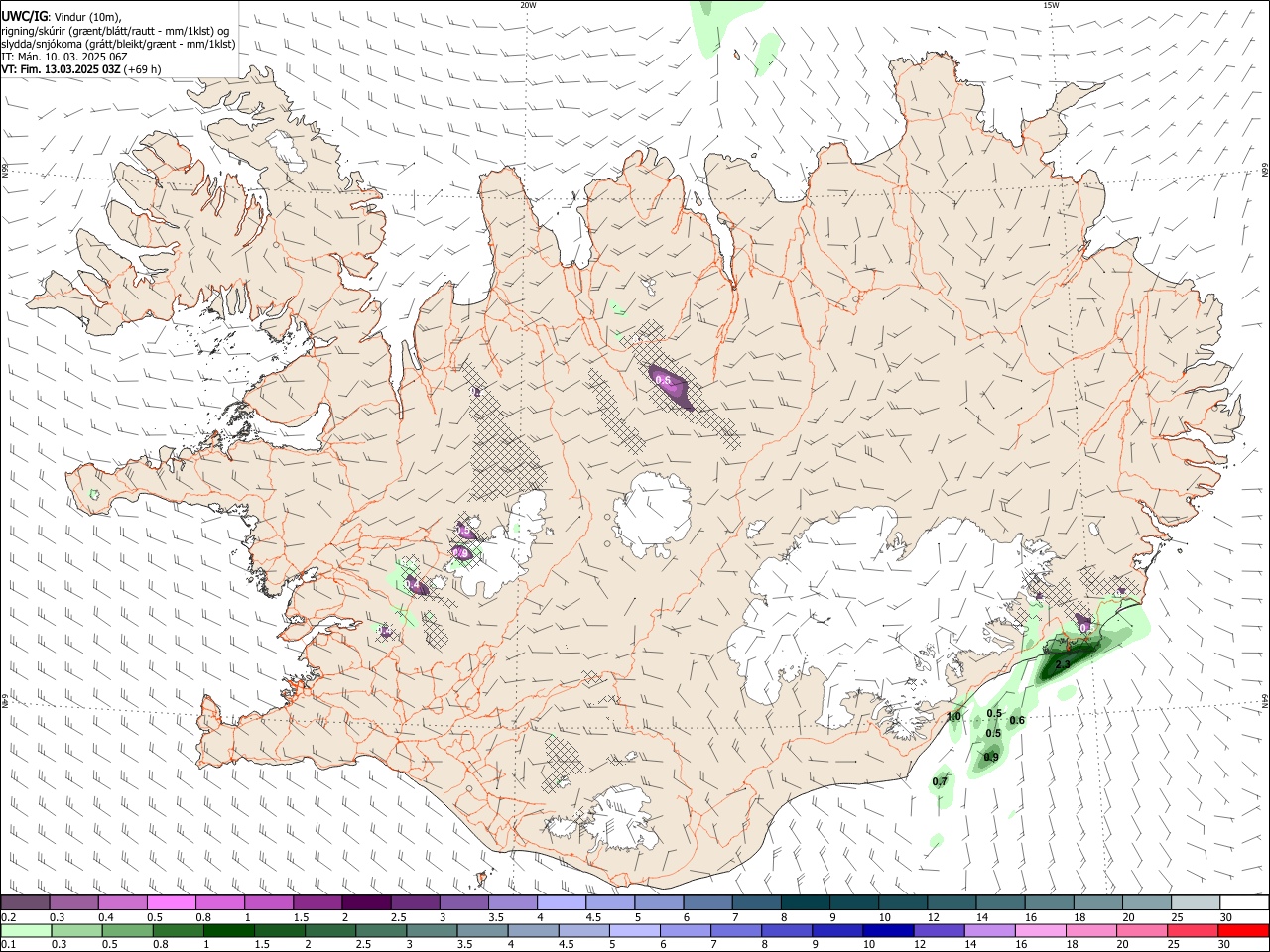Viewport: 1270px width, 952px height.
Task: Pick the violet 12 mm rain swatch
Action: [x=939, y=931]
